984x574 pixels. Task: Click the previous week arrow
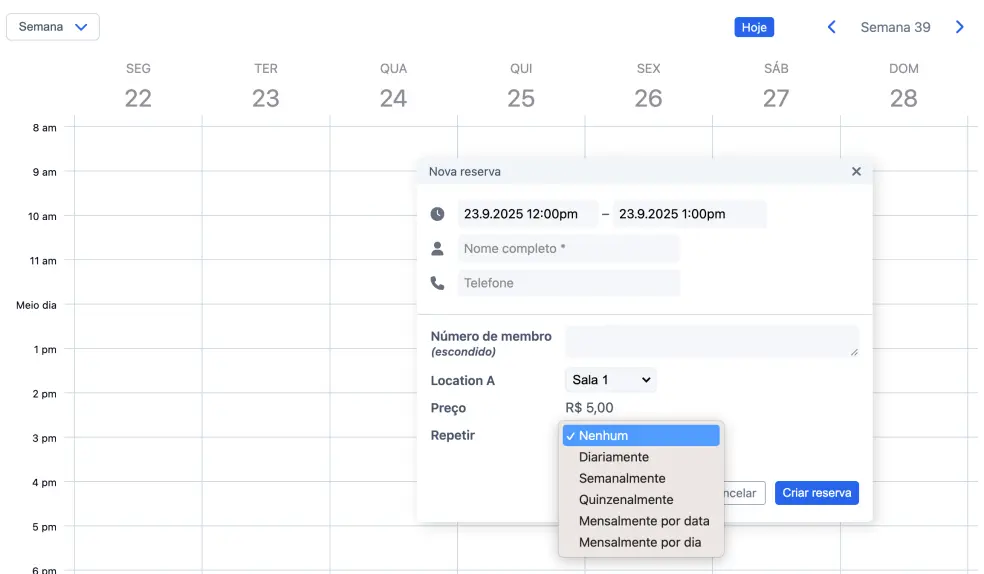pyautogui.click(x=831, y=27)
